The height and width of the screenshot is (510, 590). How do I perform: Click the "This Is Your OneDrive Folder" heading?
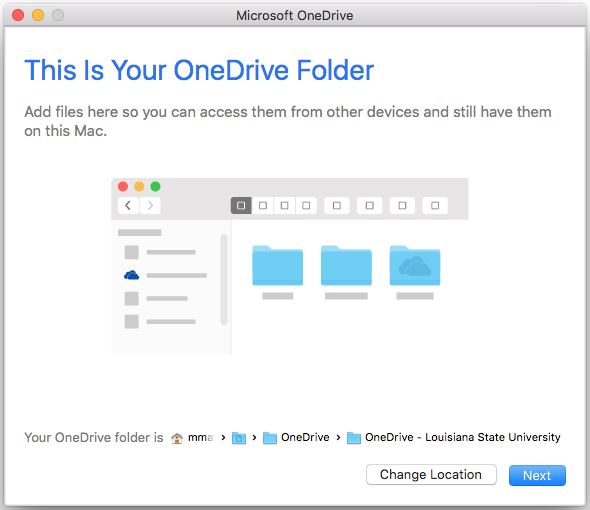coord(199,70)
